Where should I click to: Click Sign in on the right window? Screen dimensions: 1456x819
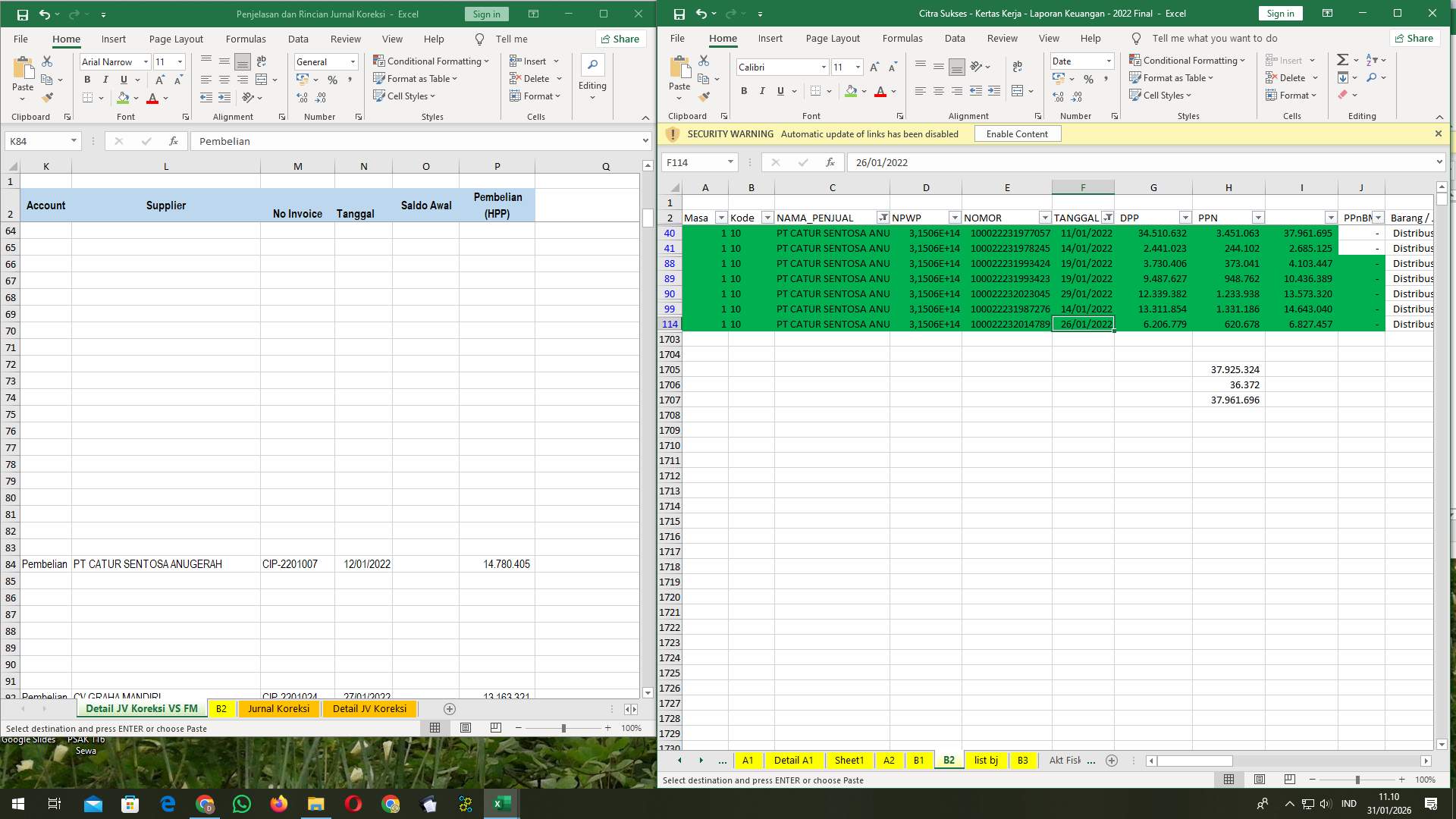[x=1280, y=13]
